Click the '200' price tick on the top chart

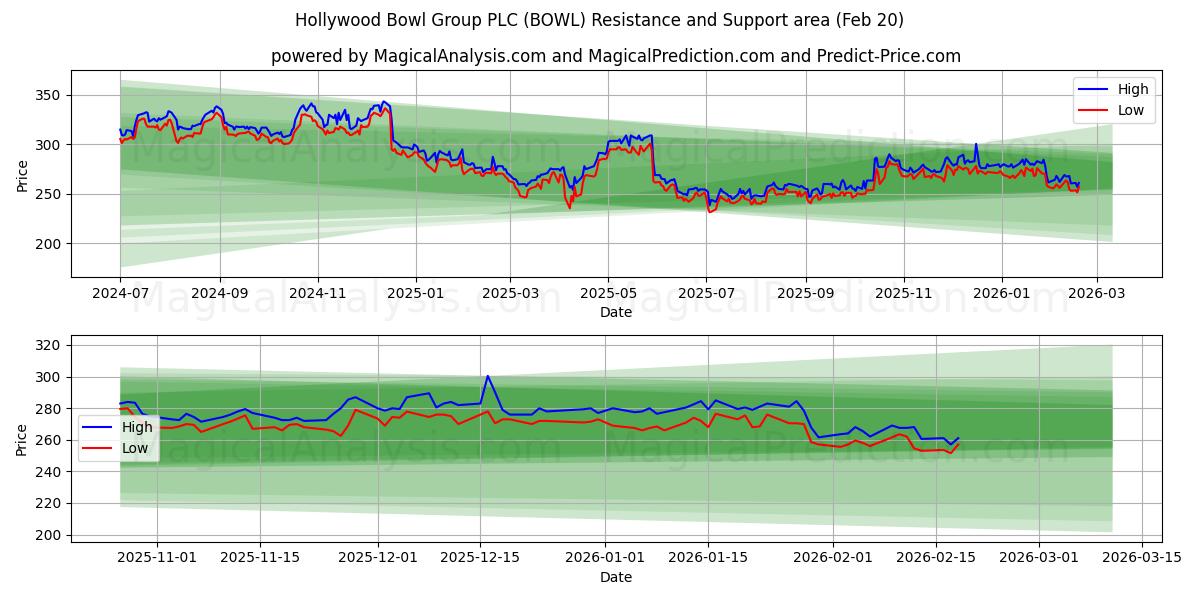(x=49, y=244)
